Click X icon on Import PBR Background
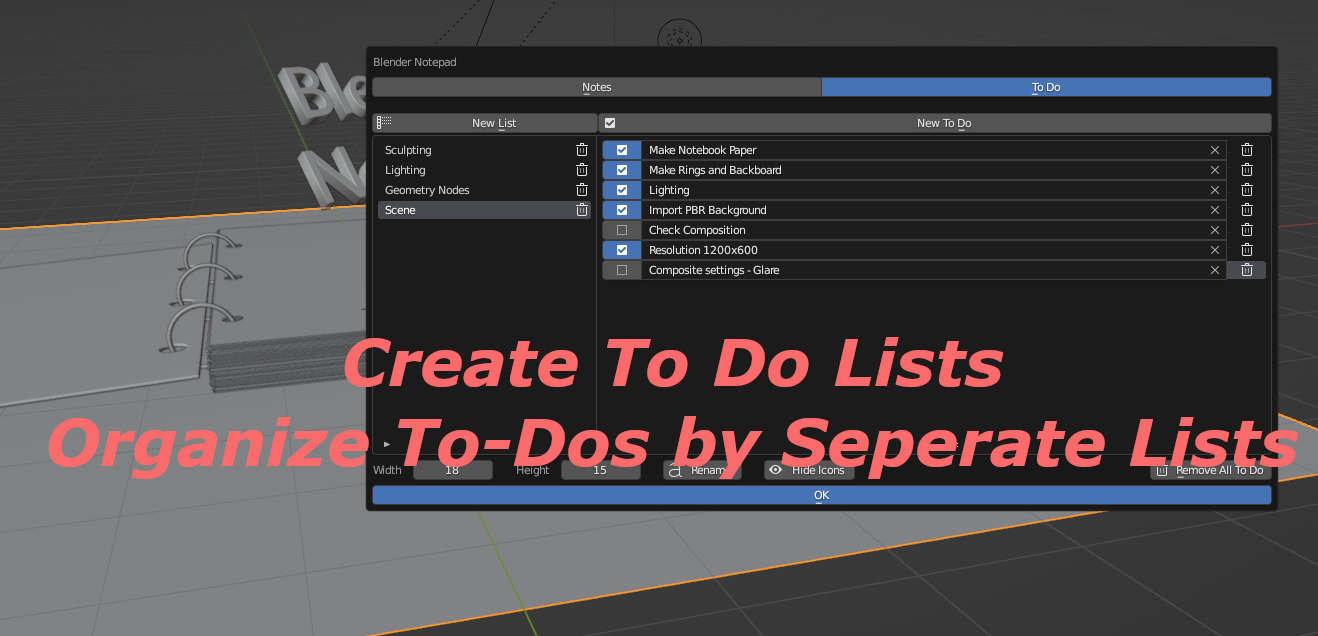The width and height of the screenshot is (1318, 636). coord(1215,210)
